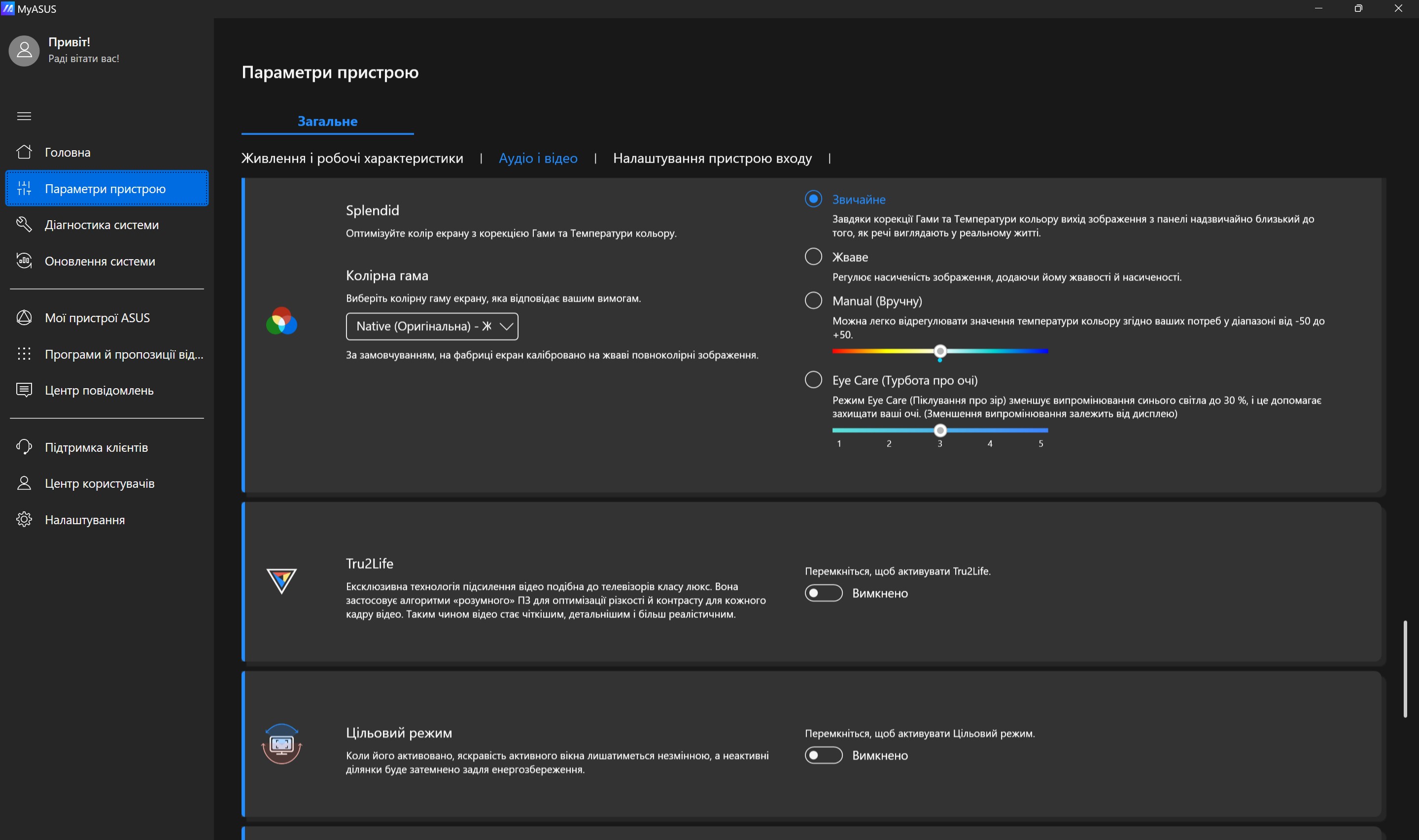Click the hamburger menu icon in sidebar
The width and height of the screenshot is (1419, 840).
coord(24,116)
